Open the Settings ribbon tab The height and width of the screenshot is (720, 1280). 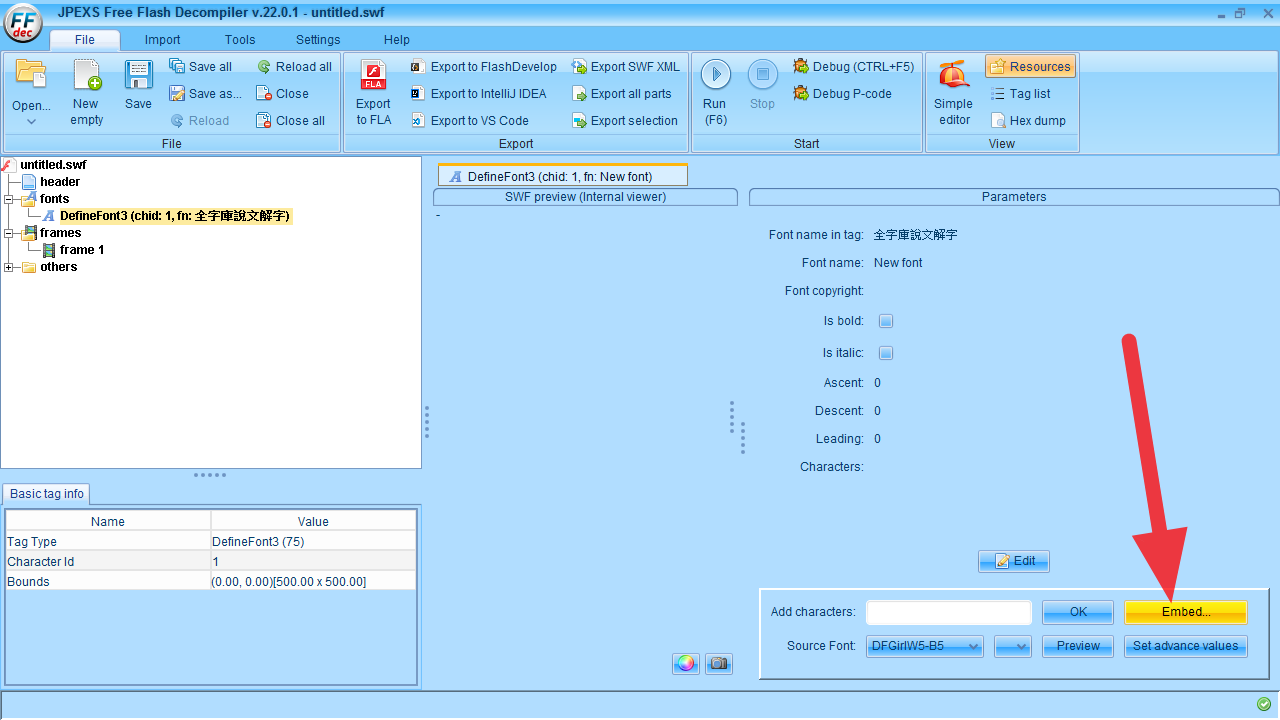[318, 40]
